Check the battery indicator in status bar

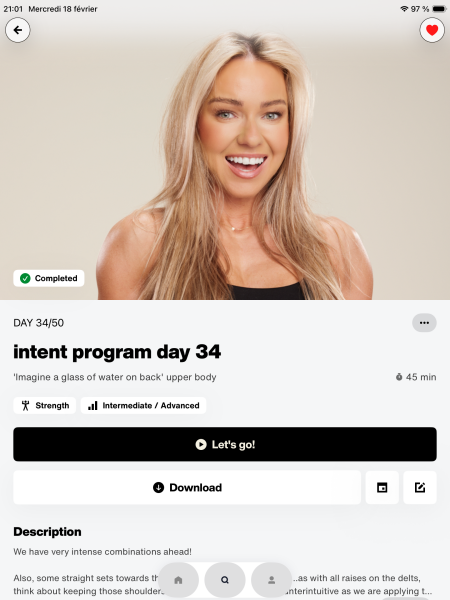(x=439, y=9)
